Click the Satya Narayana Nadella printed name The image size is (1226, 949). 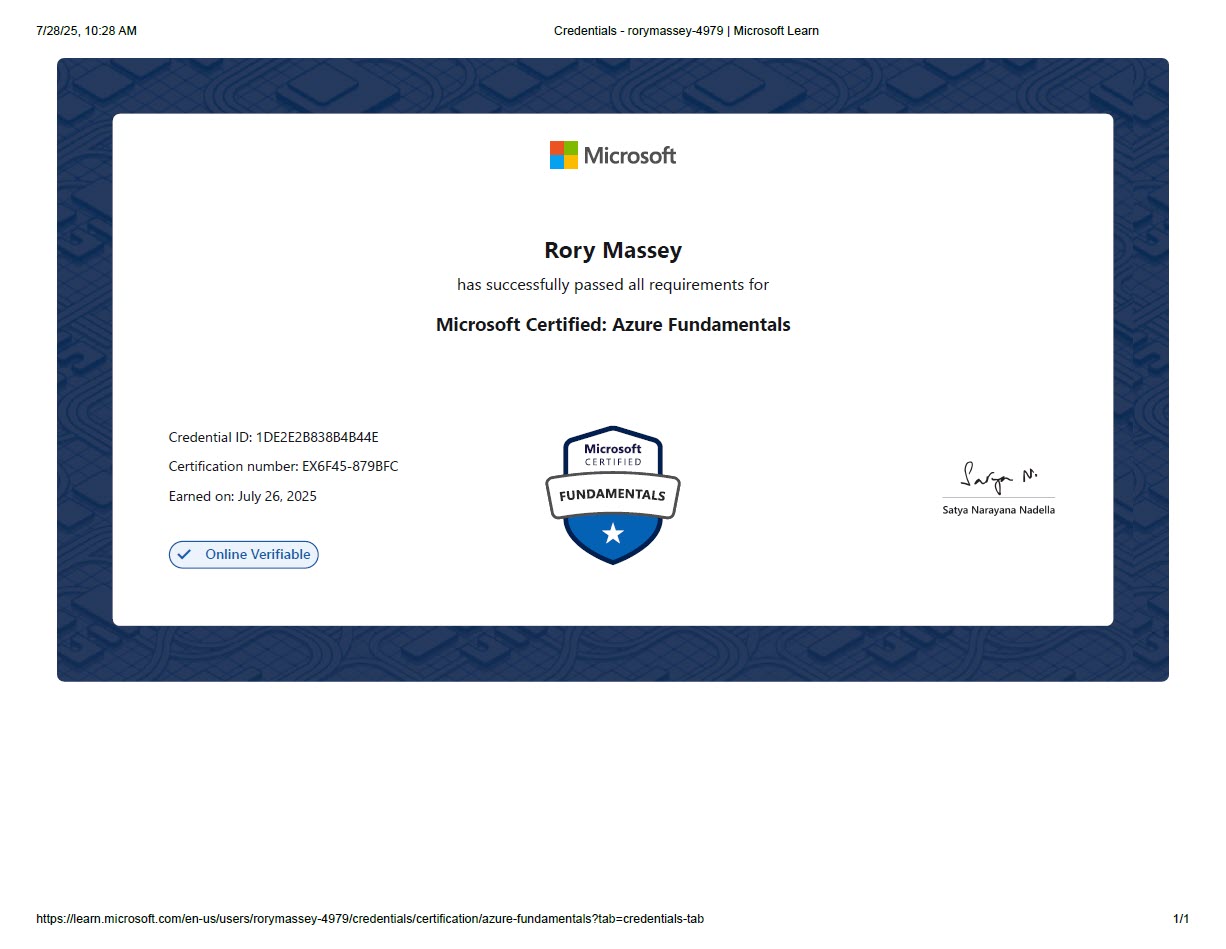(x=998, y=510)
